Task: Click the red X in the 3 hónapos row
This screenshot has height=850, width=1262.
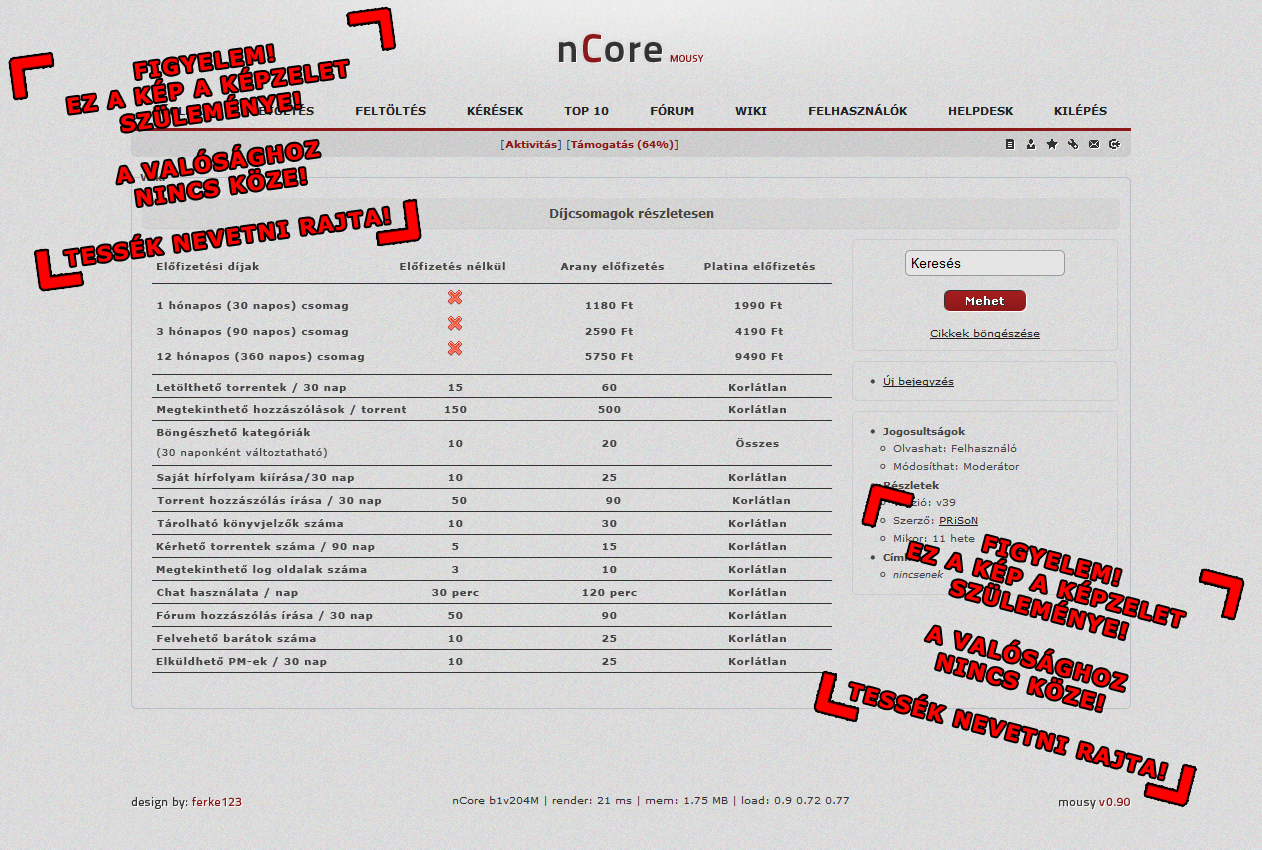Action: coord(455,323)
